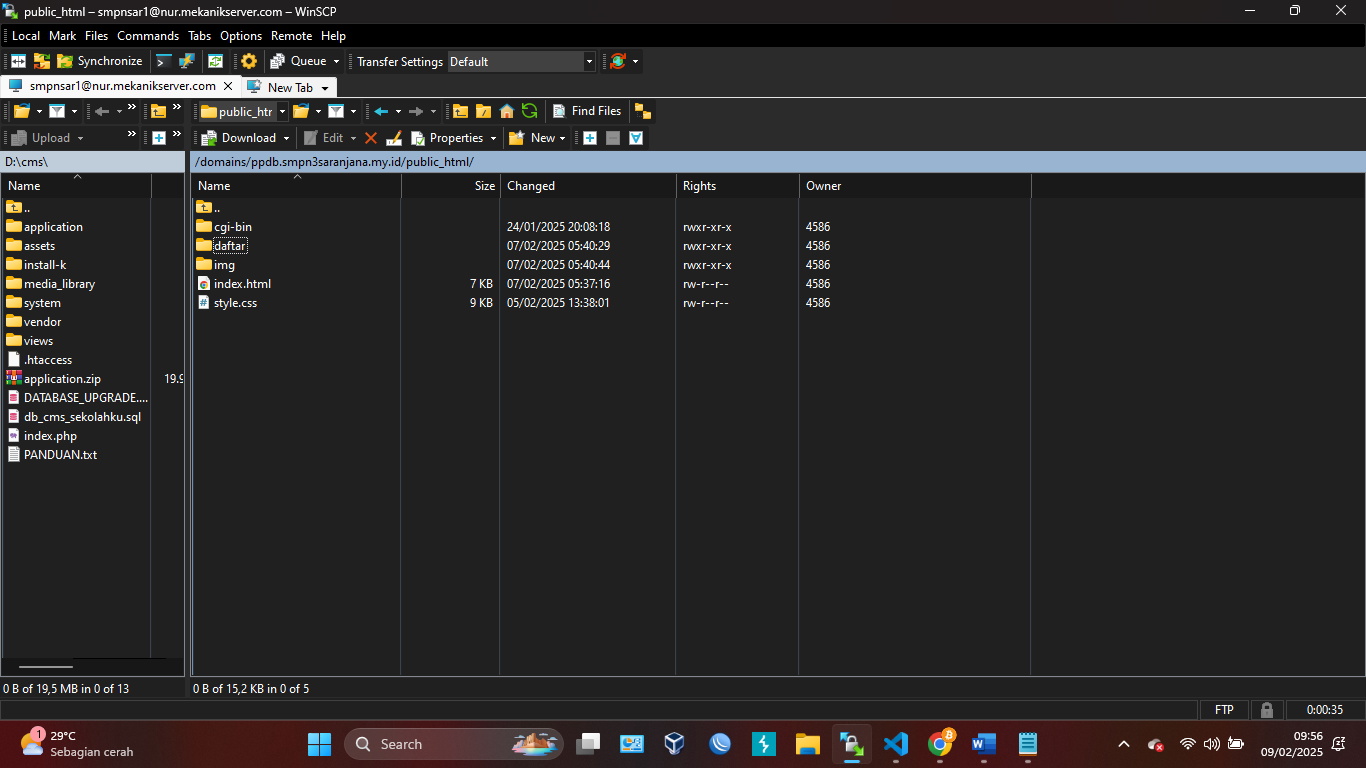Open the Options menu
The height and width of the screenshot is (768, 1366).
241,35
